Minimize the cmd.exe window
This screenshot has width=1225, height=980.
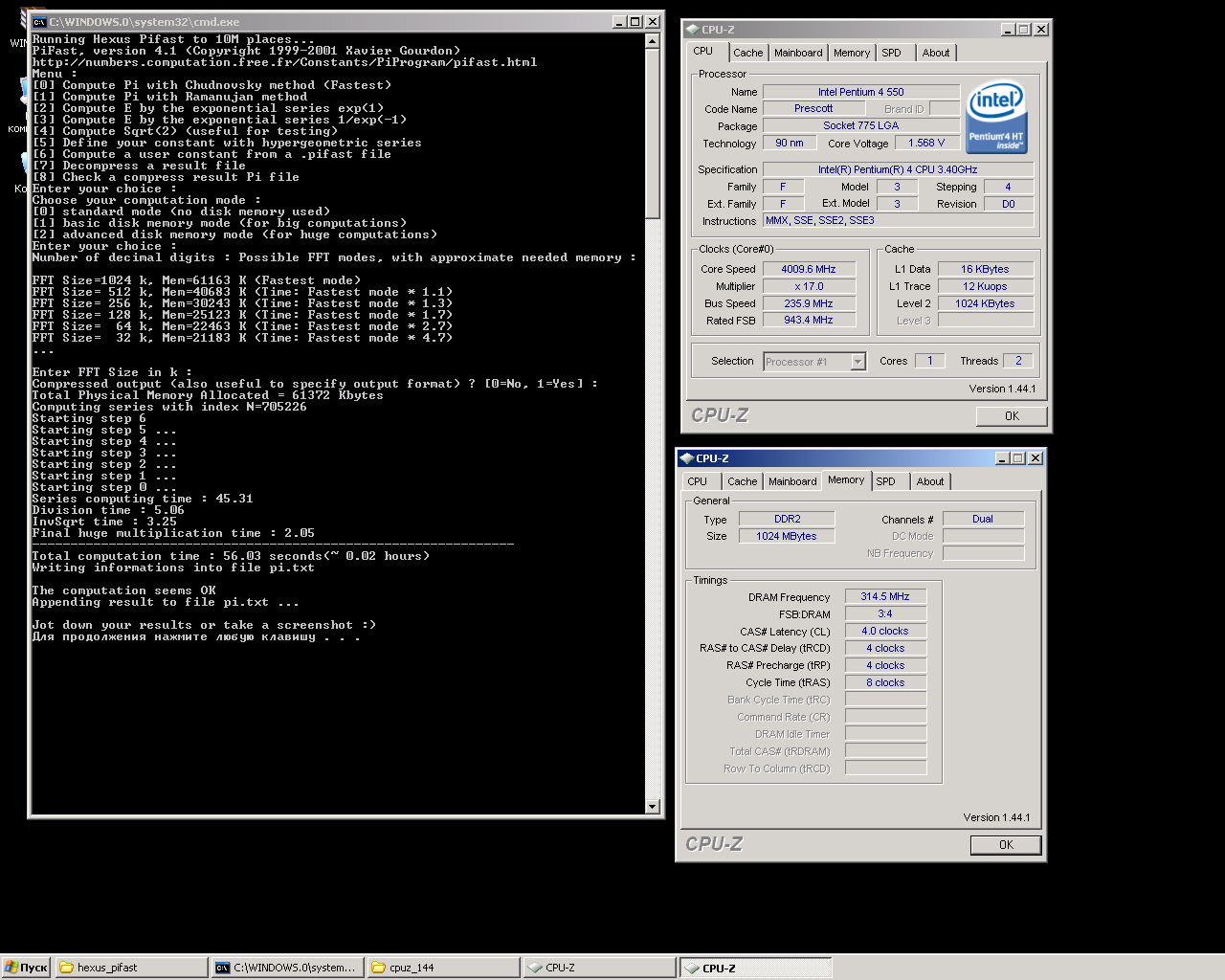tap(620, 22)
